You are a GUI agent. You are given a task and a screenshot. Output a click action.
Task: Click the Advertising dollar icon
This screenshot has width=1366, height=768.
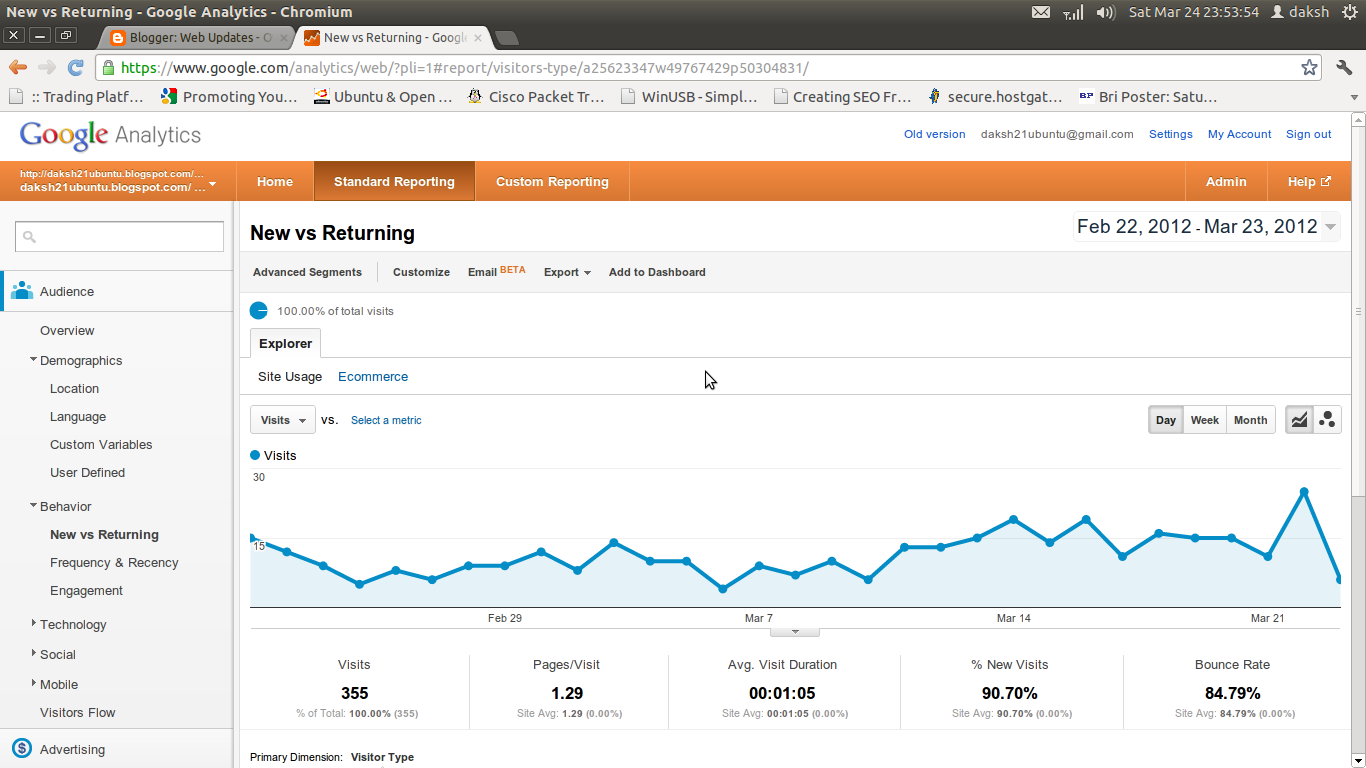(21, 749)
